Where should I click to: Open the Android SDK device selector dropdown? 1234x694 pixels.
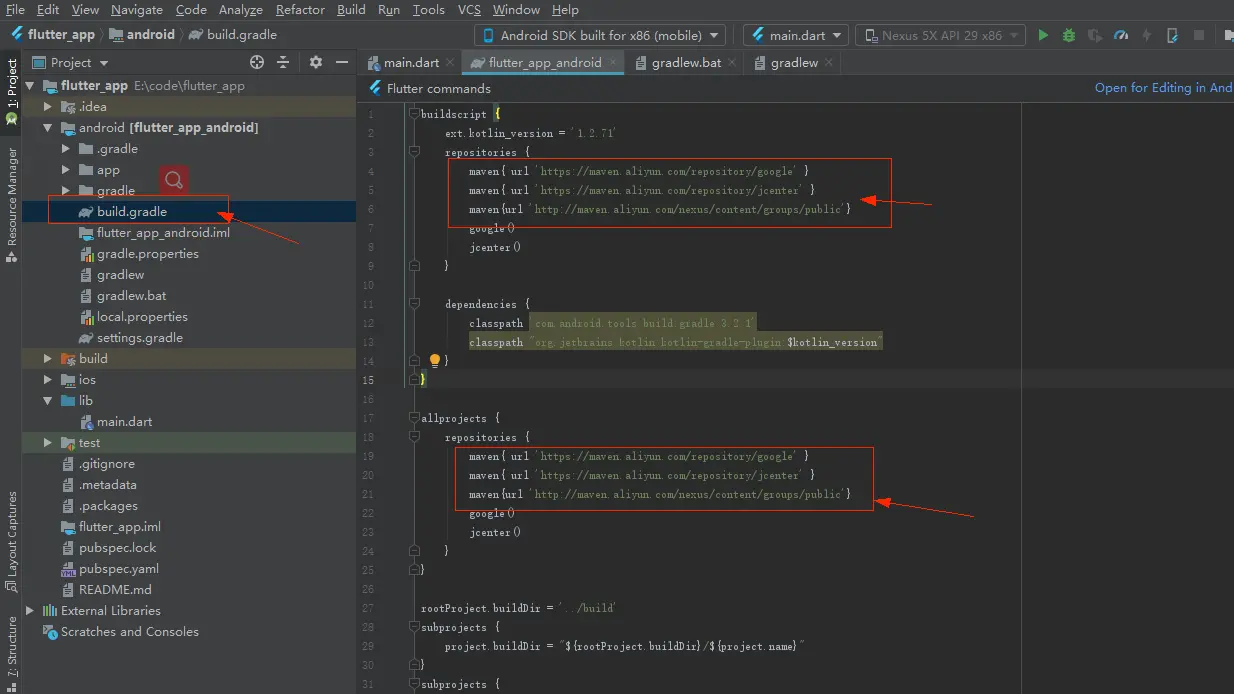(602, 35)
